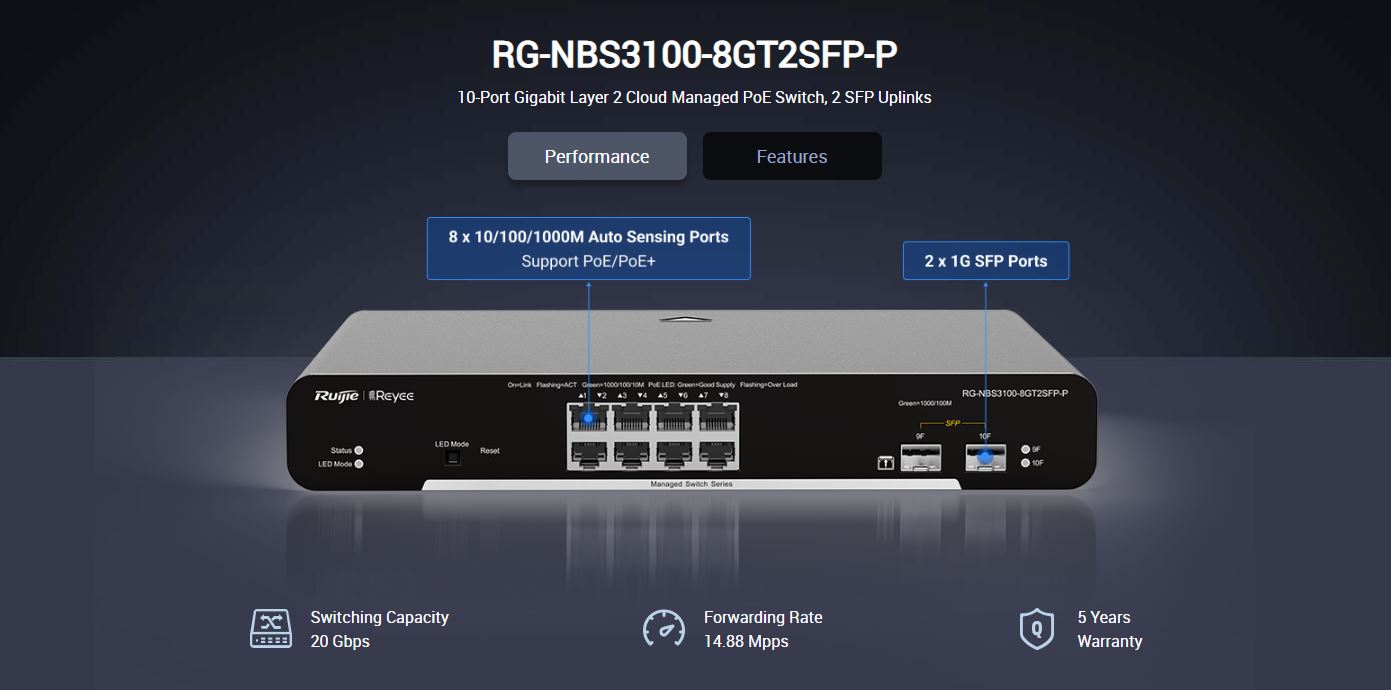Click the Switching Capacity switch icon
This screenshot has width=1391, height=690.
(270, 629)
